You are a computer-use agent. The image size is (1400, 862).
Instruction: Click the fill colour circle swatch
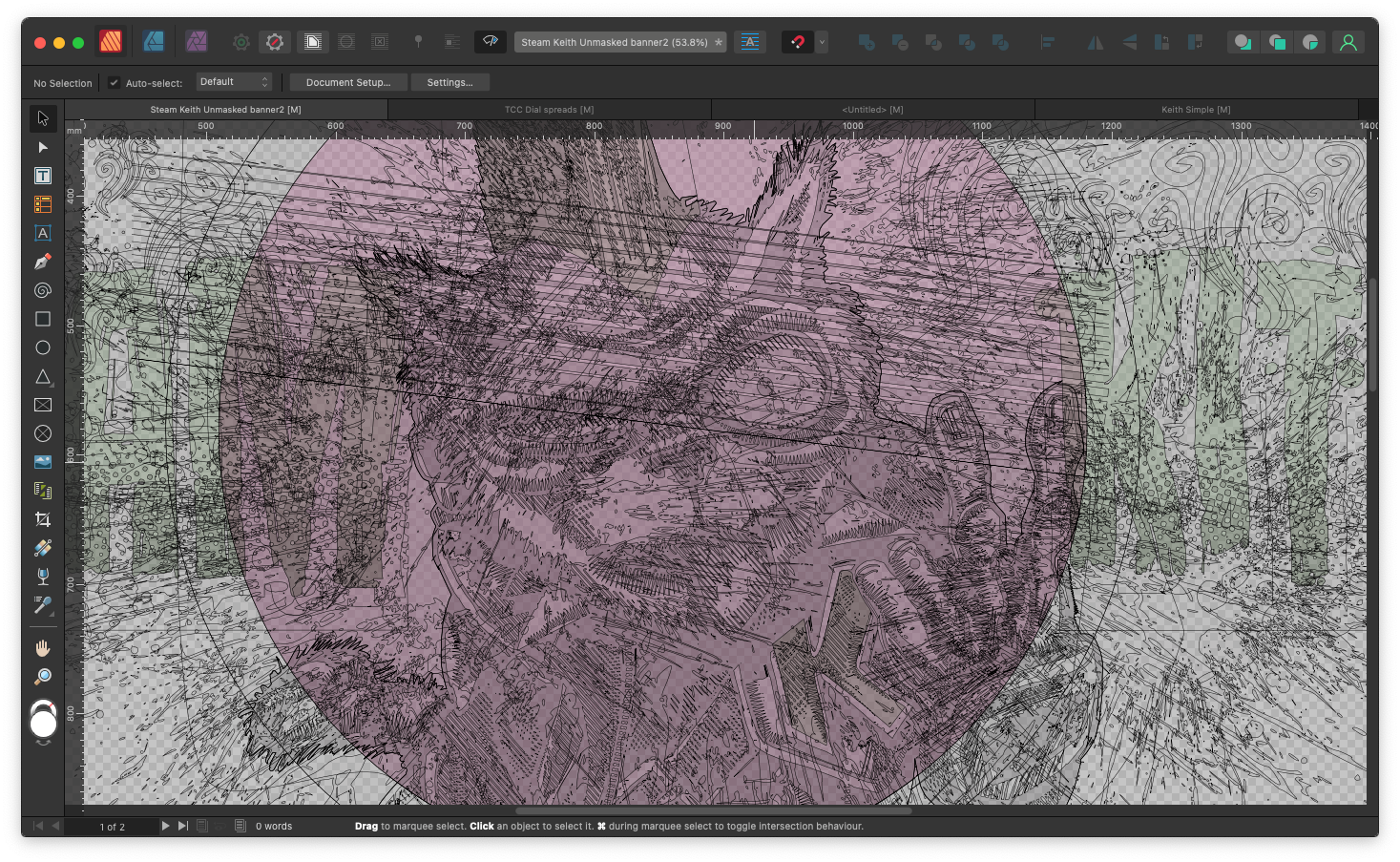[43, 725]
